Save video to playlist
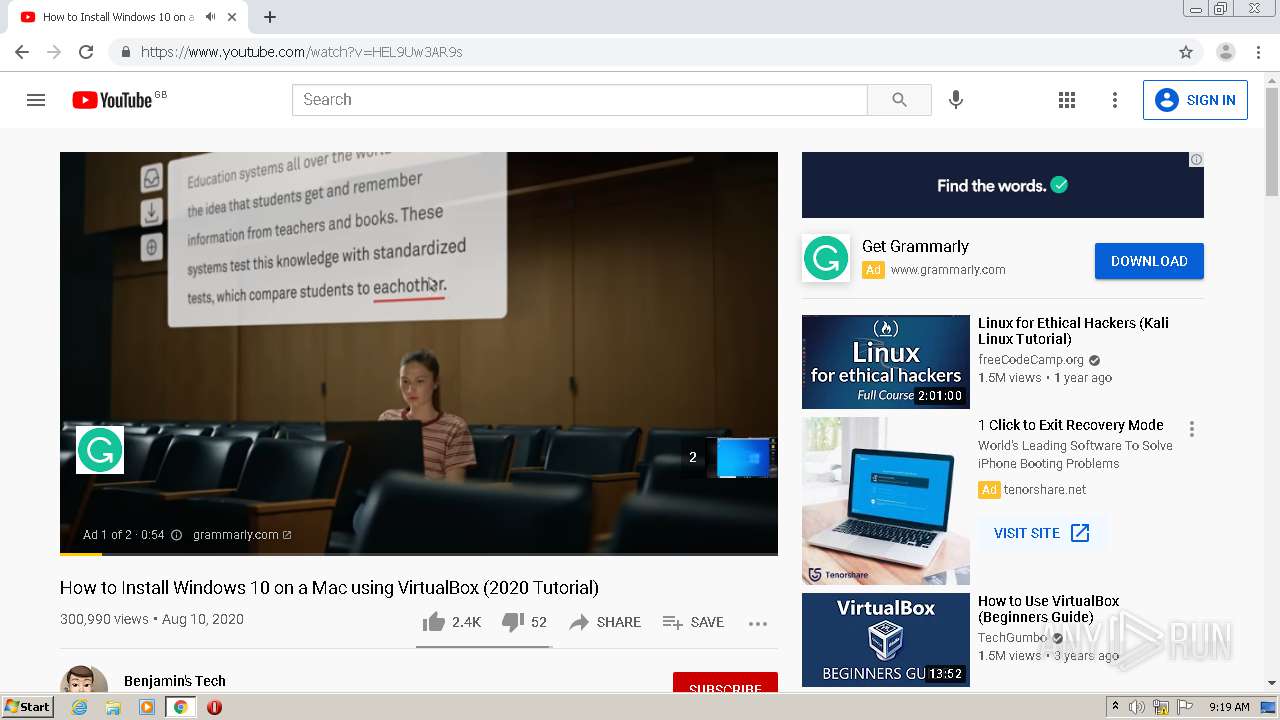 693,622
